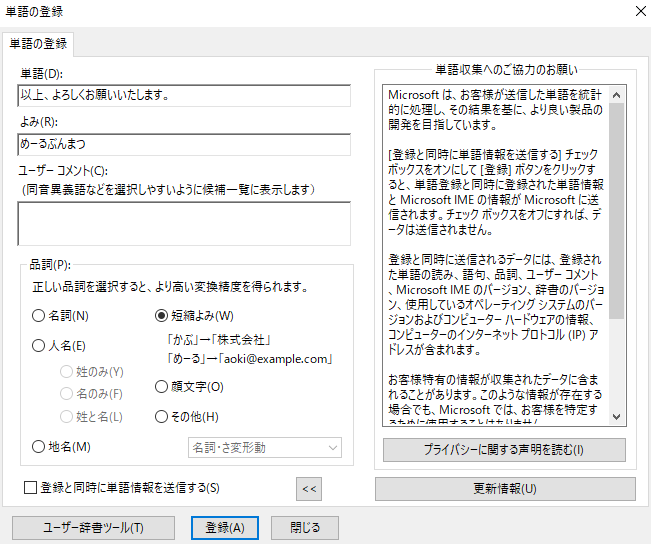The image size is (651, 544).
Task: Click the hint 正しい品詞を選択すると text
Action: (170, 287)
